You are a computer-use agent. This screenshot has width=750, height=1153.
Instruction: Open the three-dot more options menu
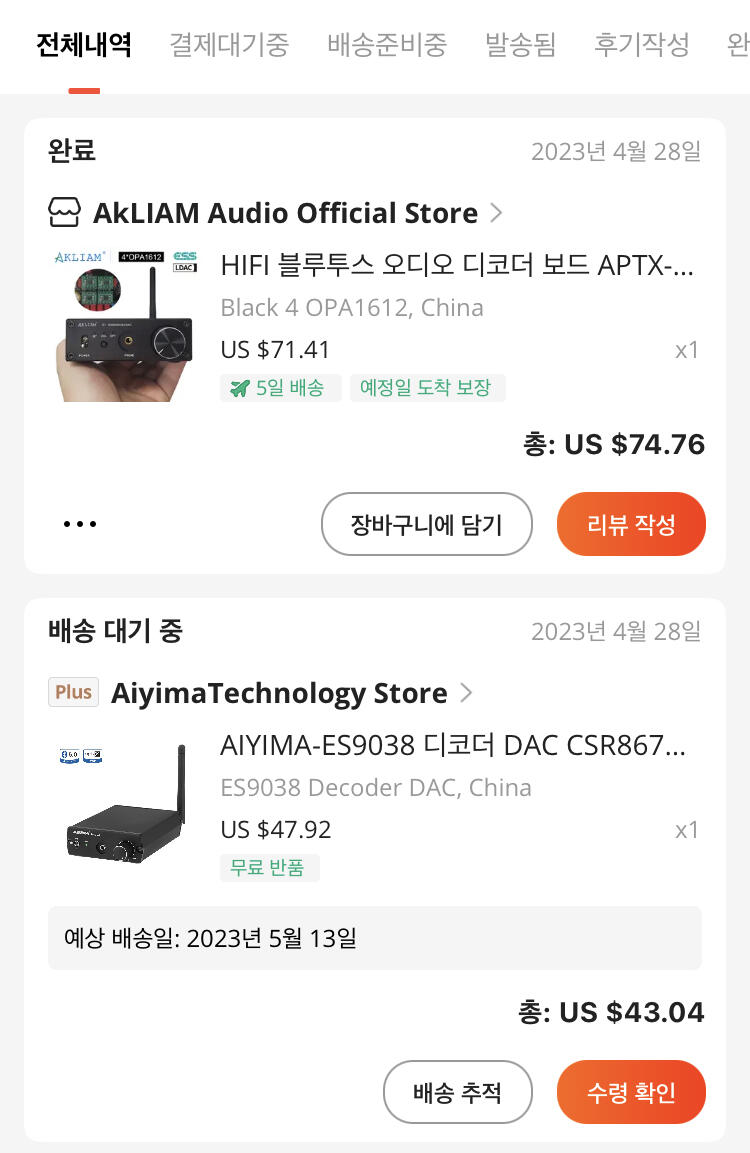[x=80, y=524]
